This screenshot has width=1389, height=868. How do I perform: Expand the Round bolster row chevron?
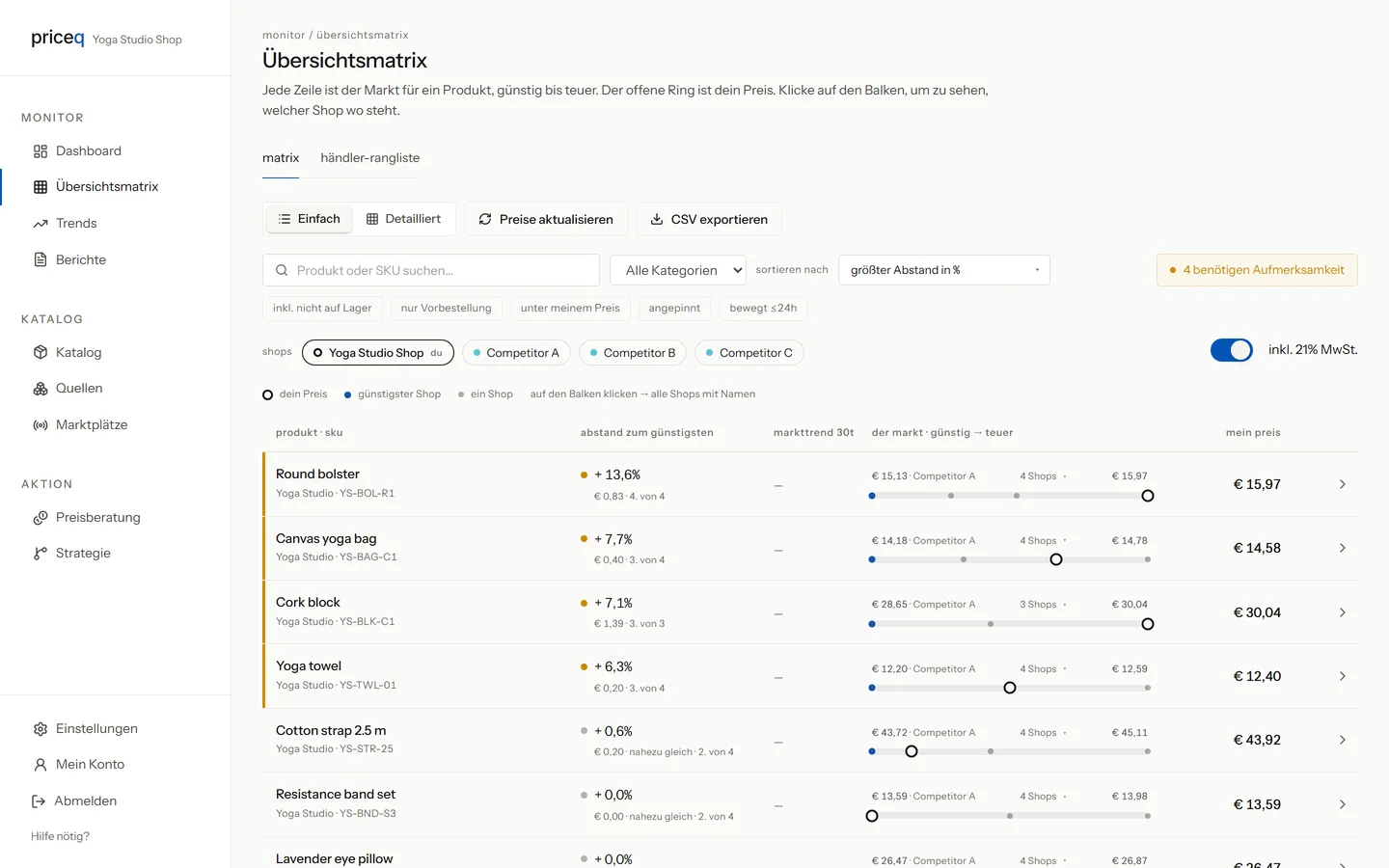[x=1342, y=484]
